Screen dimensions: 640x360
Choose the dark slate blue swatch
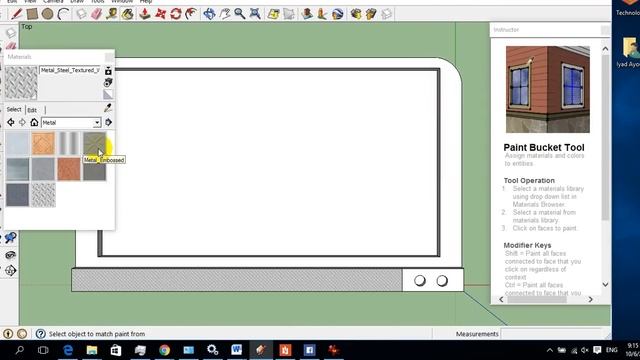(18, 195)
